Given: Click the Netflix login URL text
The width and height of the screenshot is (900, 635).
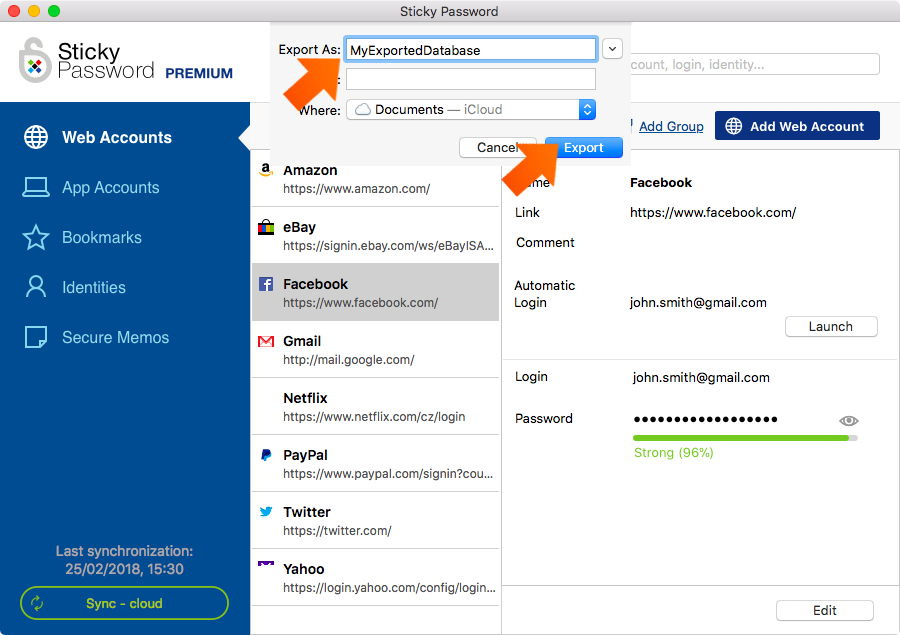Looking at the screenshot, I should [374, 417].
